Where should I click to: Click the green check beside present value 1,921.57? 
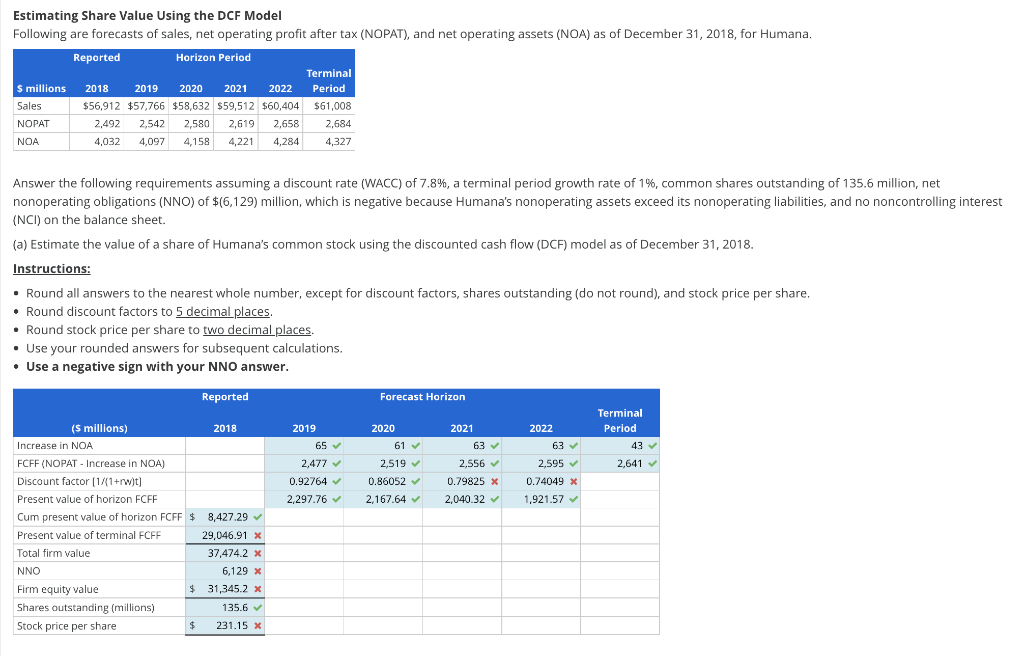[573, 499]
